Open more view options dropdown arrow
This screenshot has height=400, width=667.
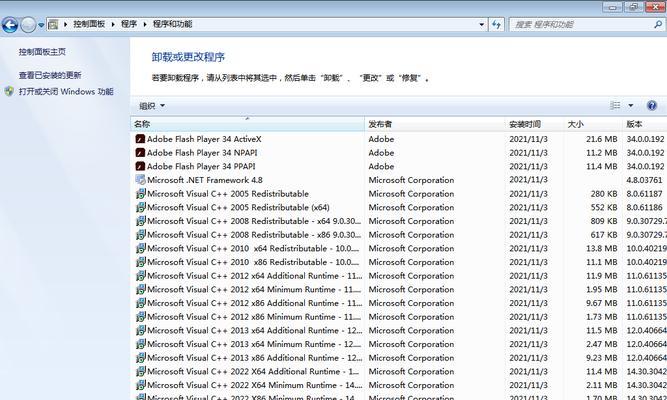pos(630,106)
